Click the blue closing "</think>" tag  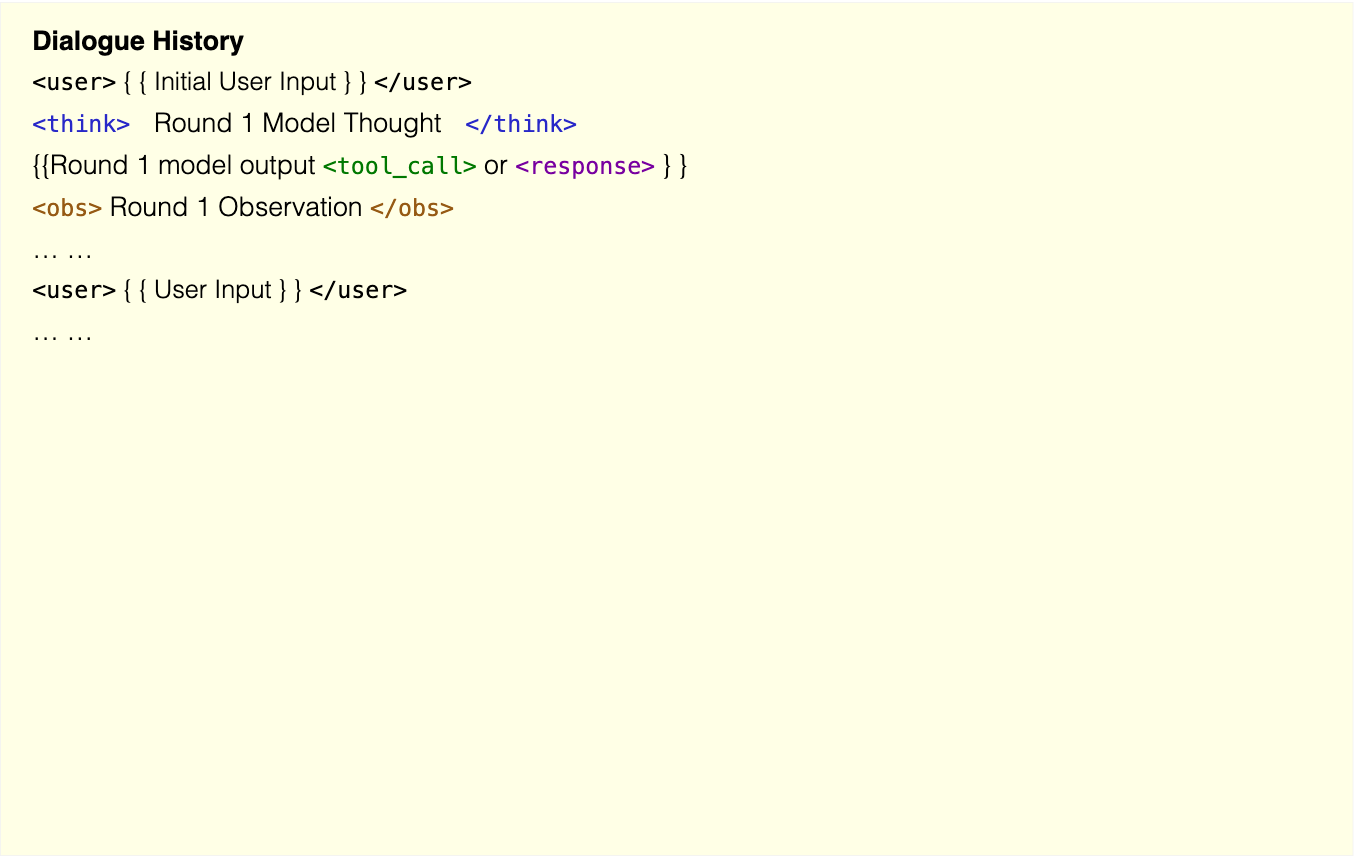click(521, 124)
